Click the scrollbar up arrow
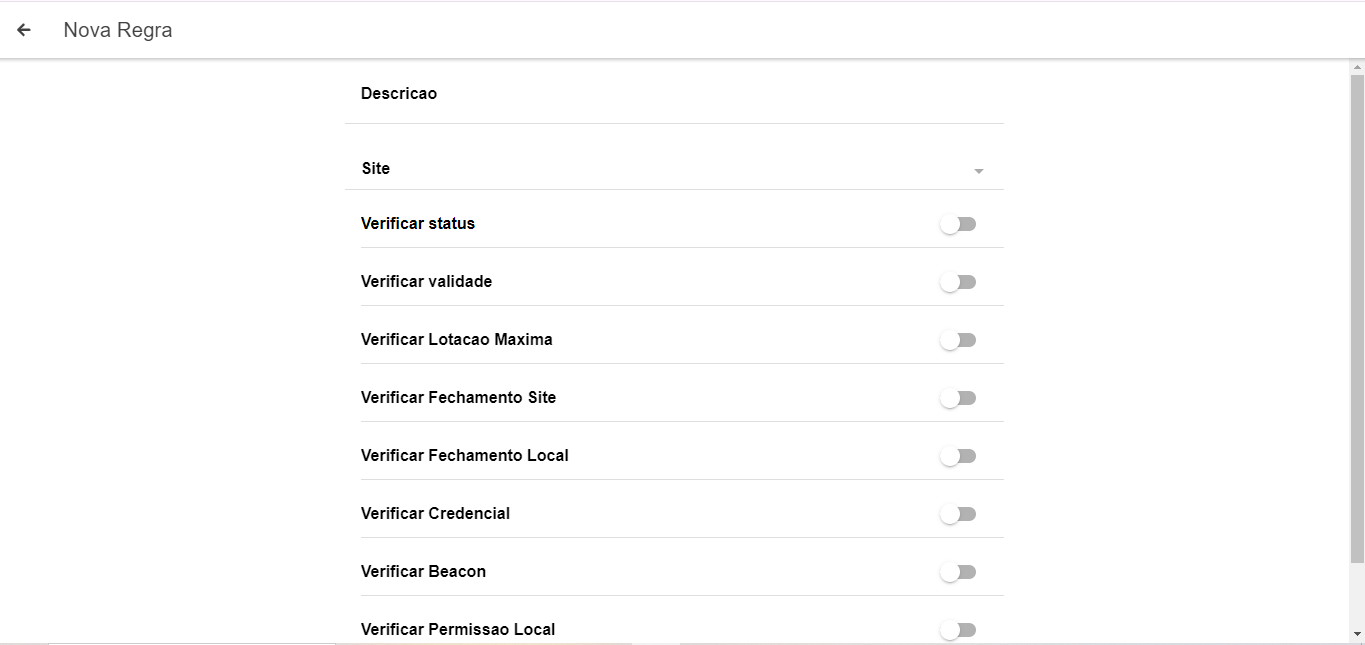This screenshot has height=645, width=1365. tap(1357, 67)
